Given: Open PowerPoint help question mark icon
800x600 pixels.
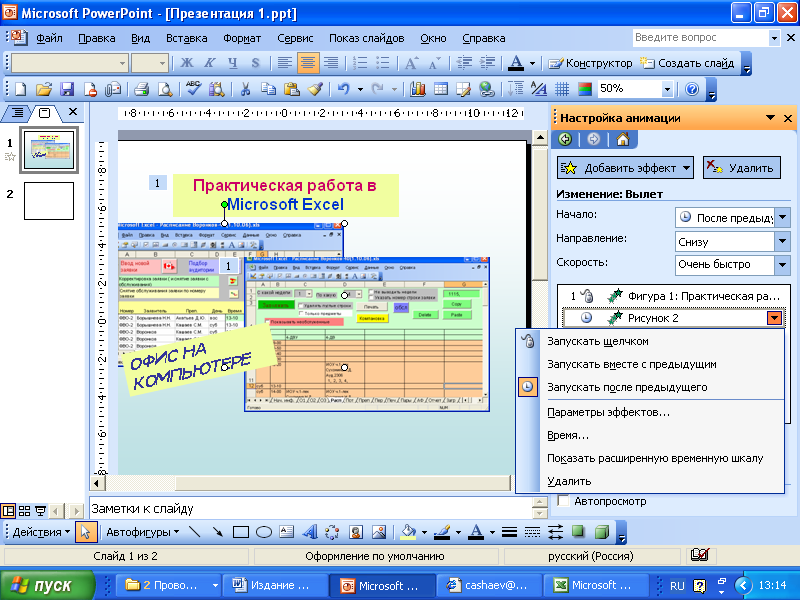Looking at the screenshot, I should coord(692,89).
